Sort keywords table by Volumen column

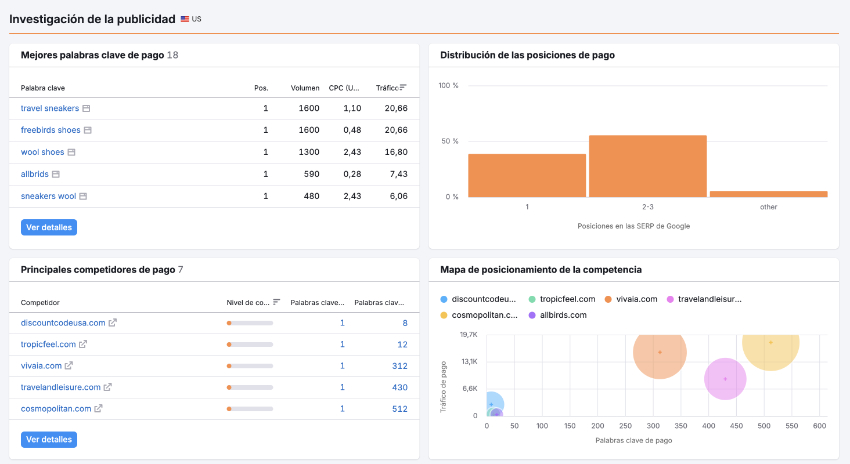305,87
